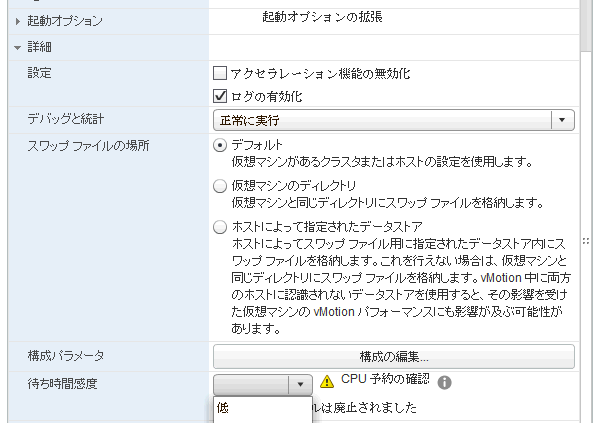Expand the 起動オプション section
The image size is (600, 423).
[18, 21]
